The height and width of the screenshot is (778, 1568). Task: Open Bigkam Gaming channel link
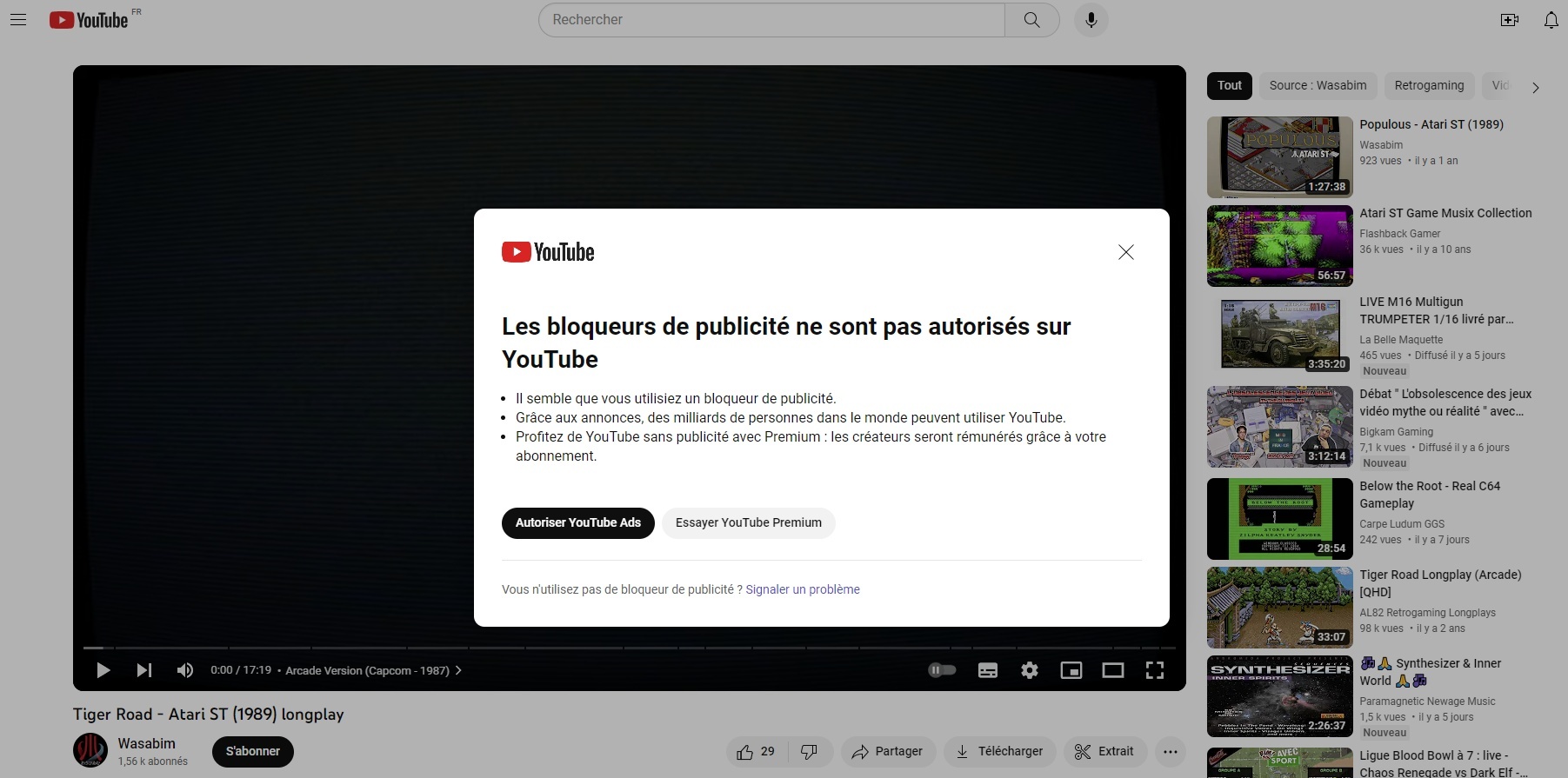pos(1397,432)
